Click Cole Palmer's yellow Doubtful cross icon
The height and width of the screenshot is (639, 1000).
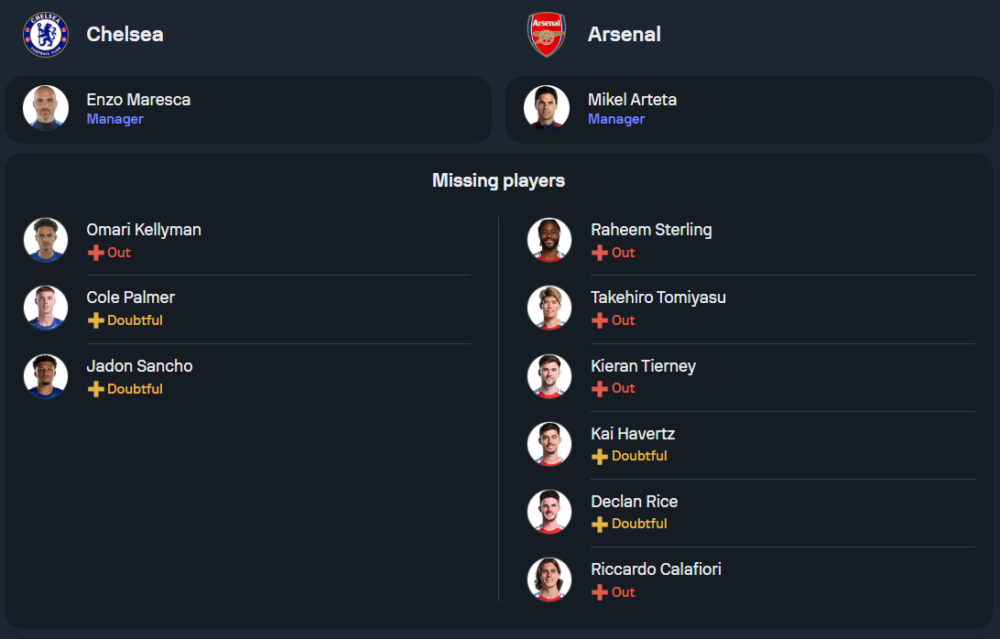pos(96,321)
